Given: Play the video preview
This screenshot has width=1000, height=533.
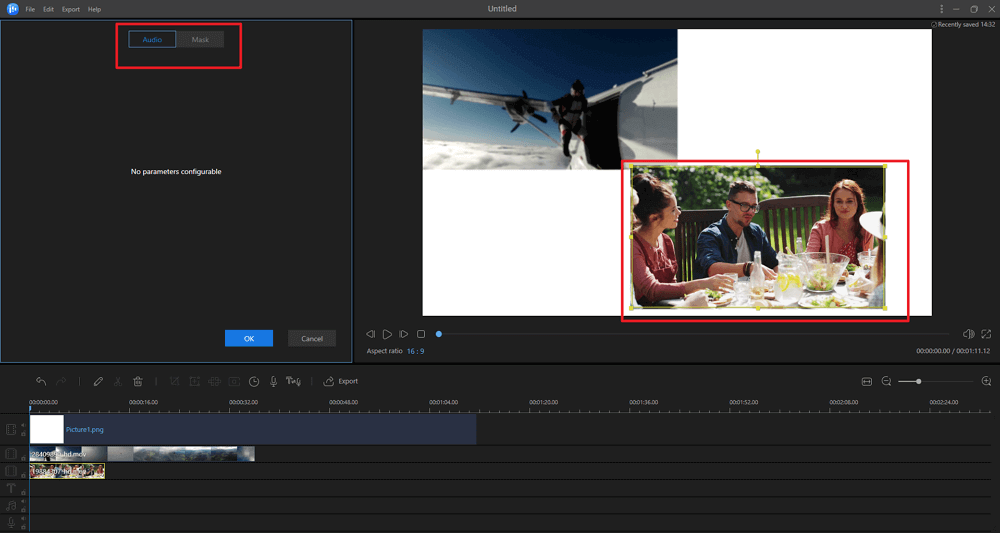Looking at the screenshot, I should 387,334.
